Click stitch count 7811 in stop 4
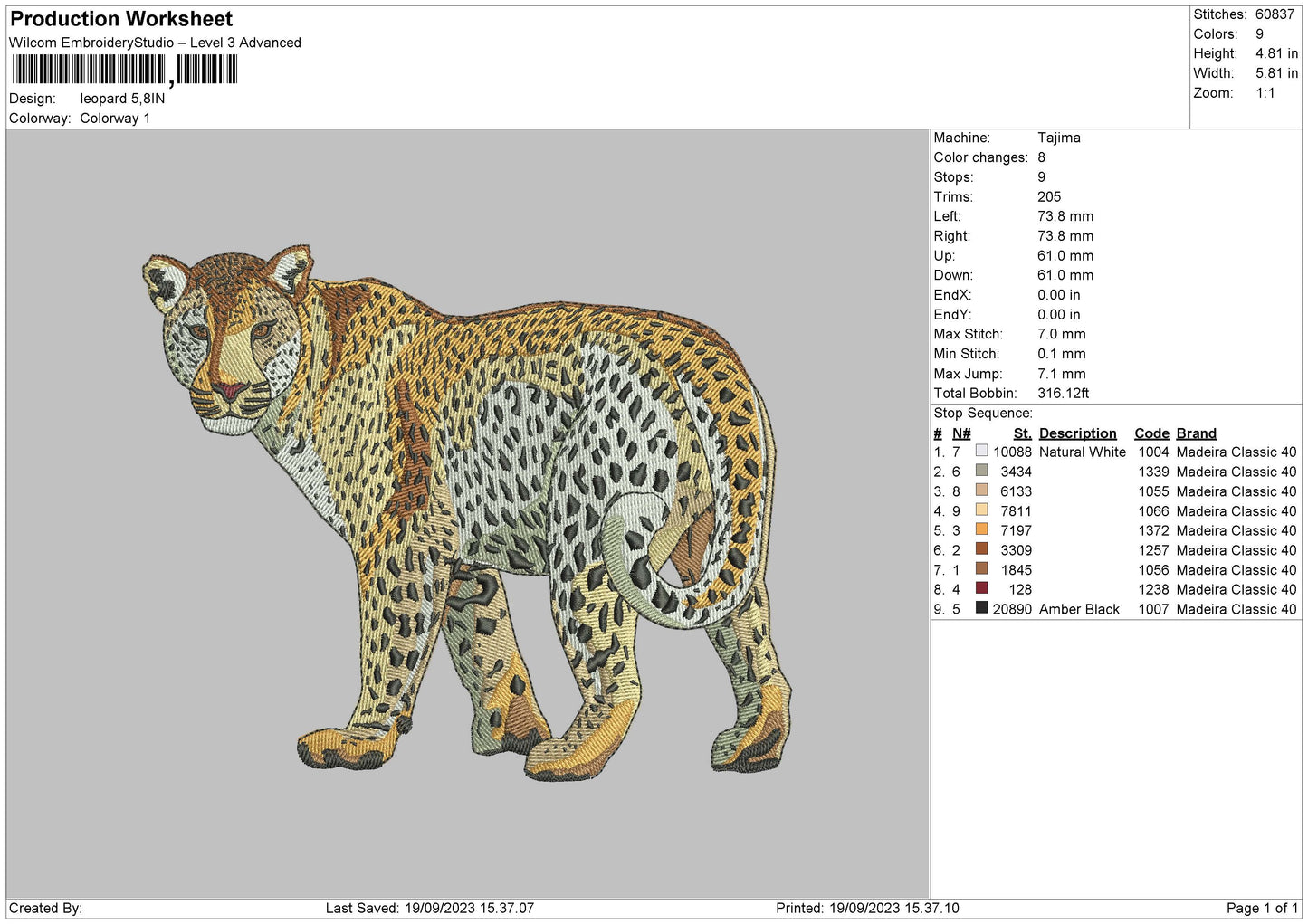This screenshot has height=924, width=1308. pos(1017,511)
